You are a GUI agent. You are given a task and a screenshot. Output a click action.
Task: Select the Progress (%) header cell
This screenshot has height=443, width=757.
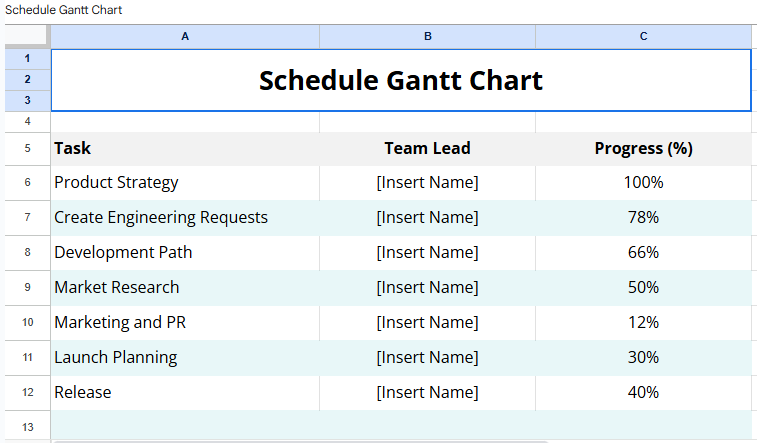click(643, 148)
